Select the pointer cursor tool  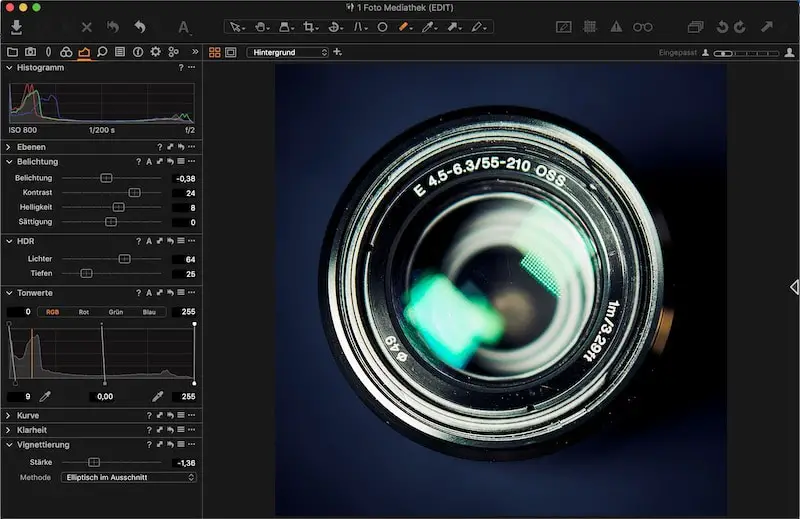pyautogui.click(x=236, y=27)
